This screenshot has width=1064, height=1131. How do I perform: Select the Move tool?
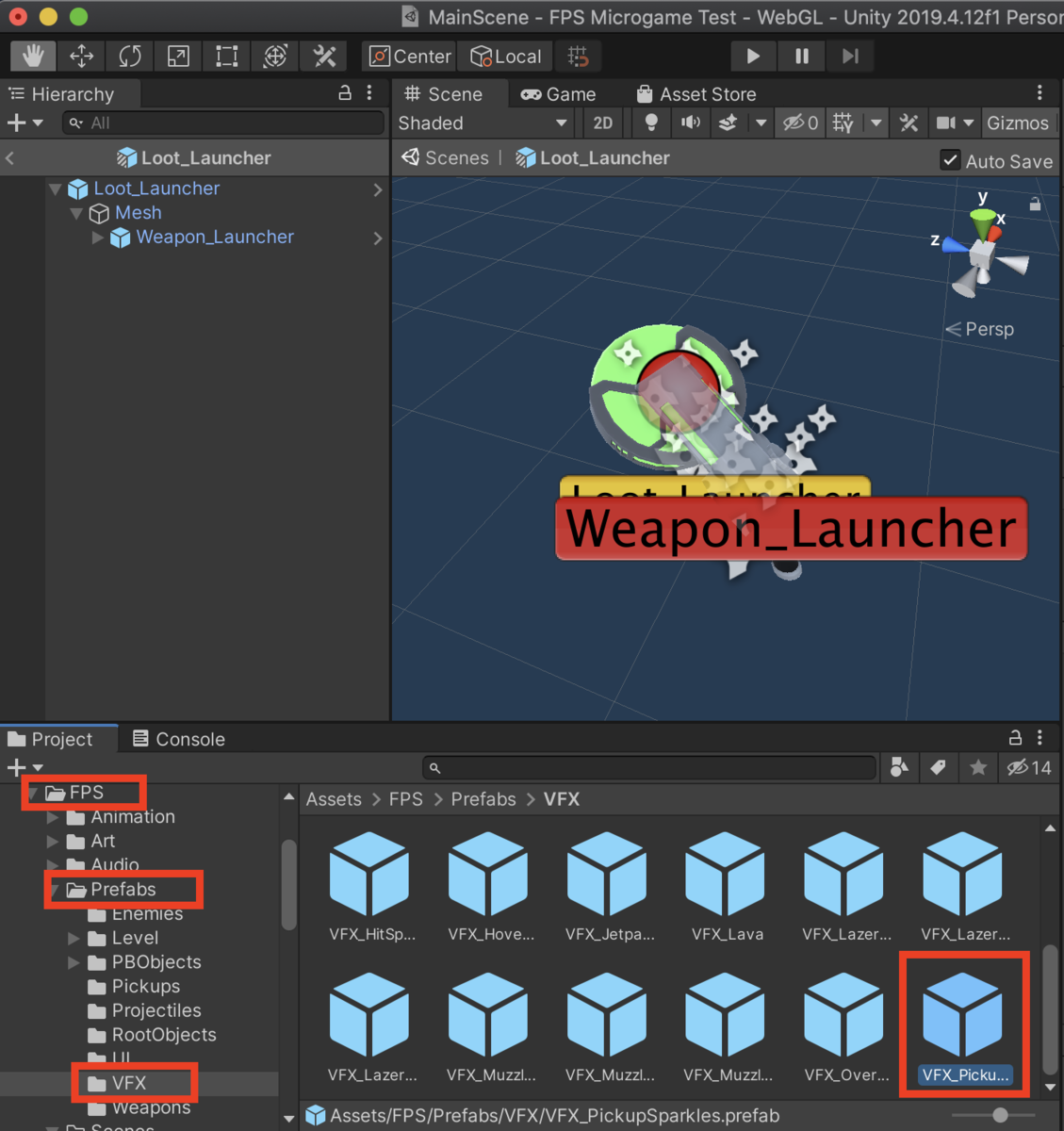point(82,57)
